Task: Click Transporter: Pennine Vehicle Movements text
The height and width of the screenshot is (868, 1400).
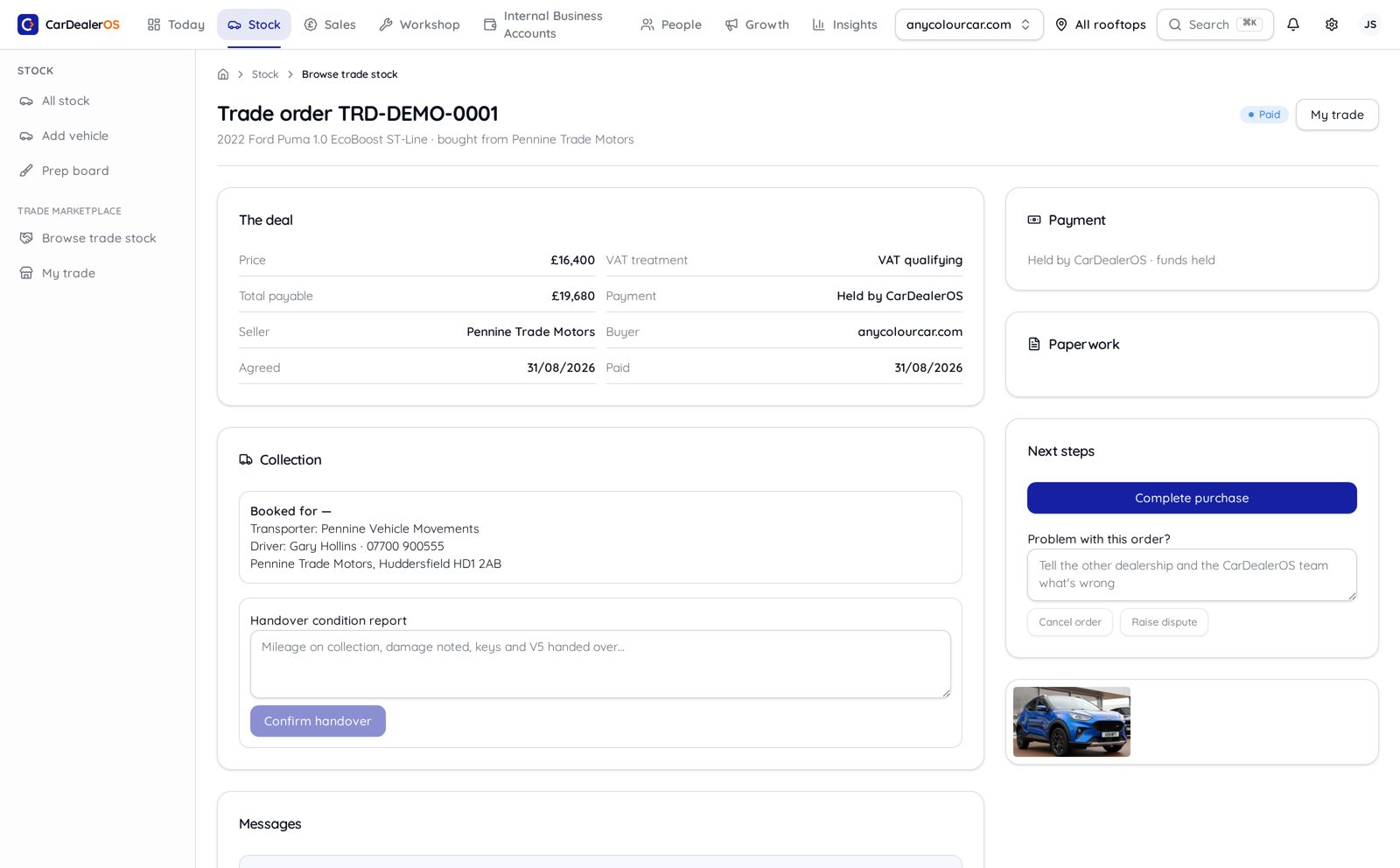Action: [365, 528]
